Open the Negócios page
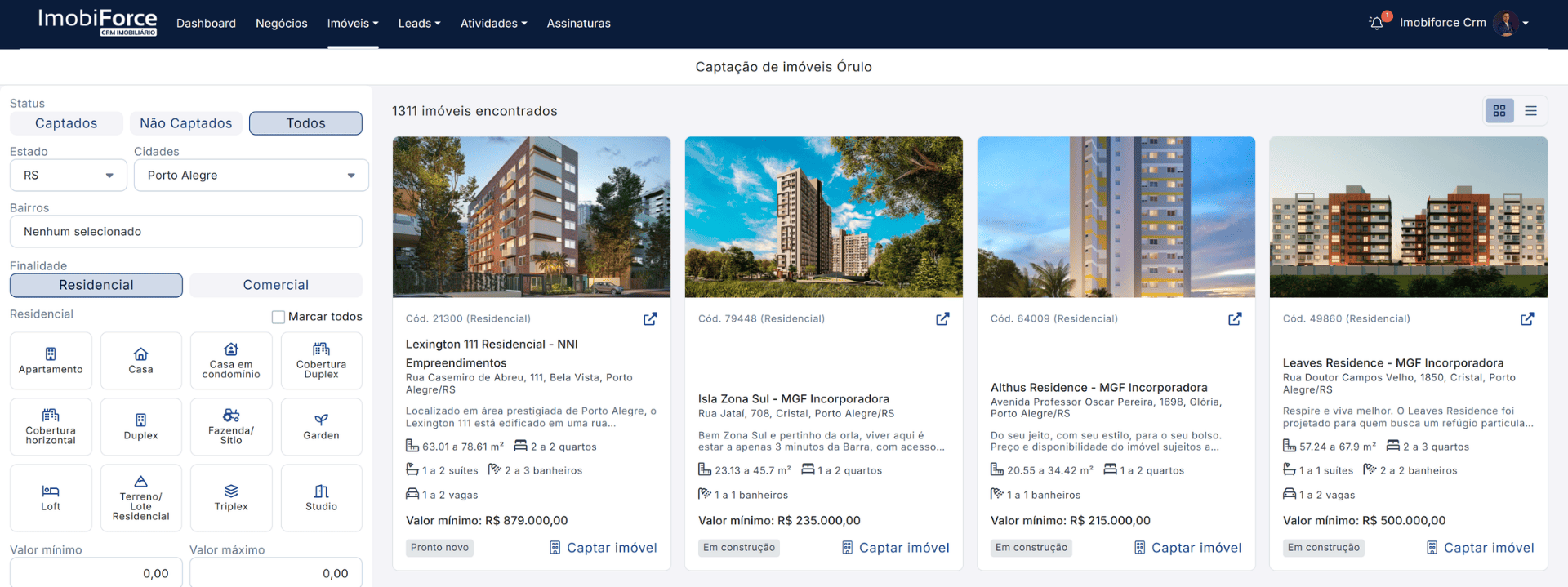Image resolution: width=1568 pixels, height=587 pixels. coord(282,24)
